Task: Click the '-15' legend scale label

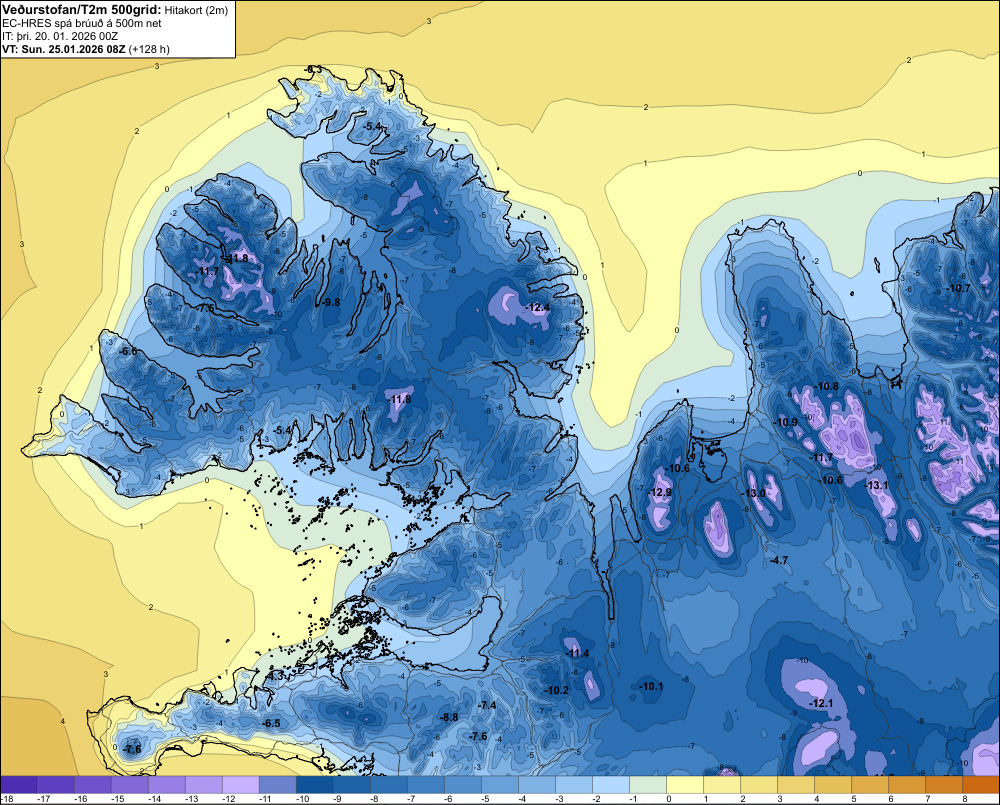Action: click(x=117, y=799)
